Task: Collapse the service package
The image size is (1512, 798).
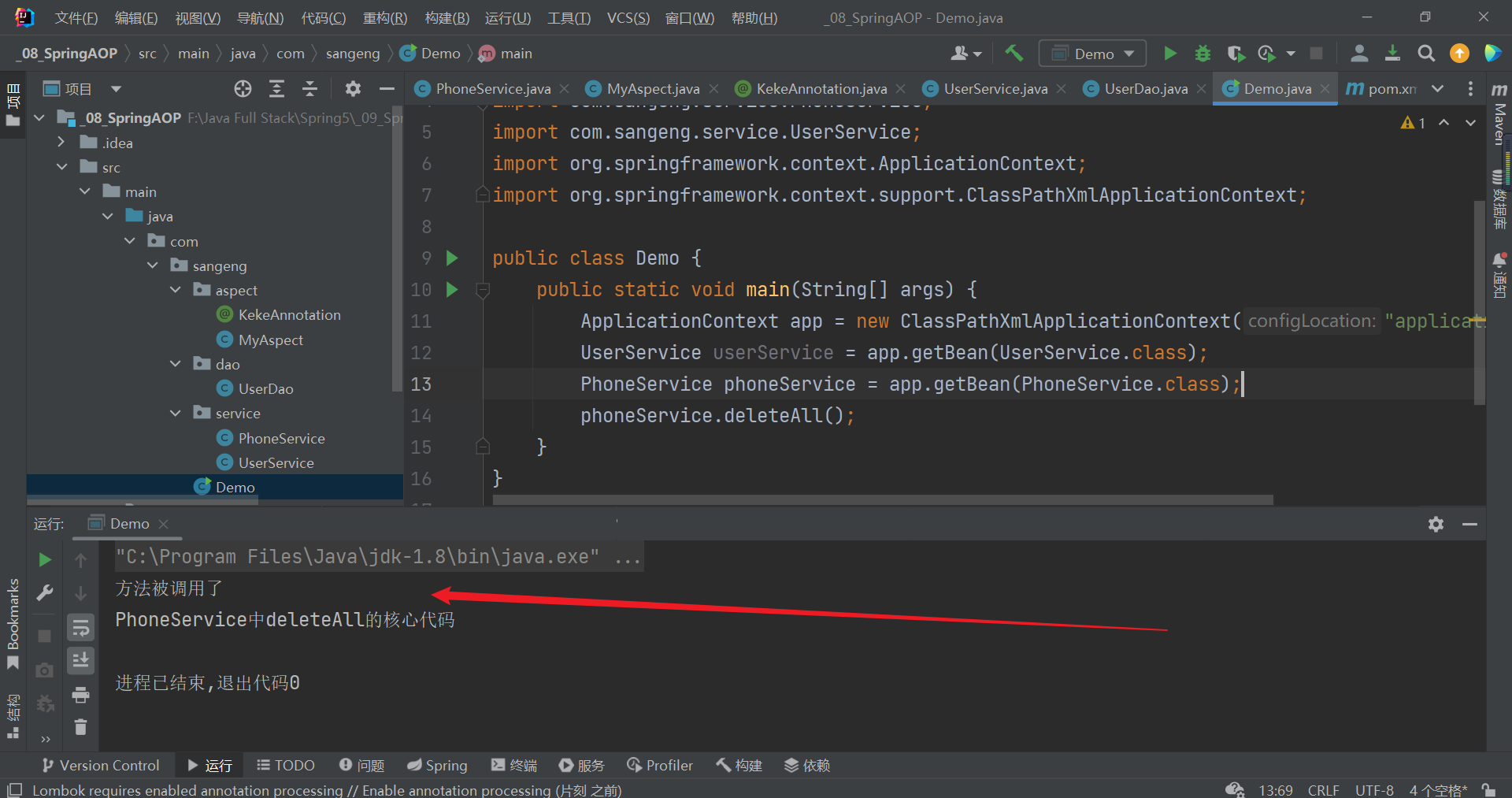Action: [x=176, y=413]
